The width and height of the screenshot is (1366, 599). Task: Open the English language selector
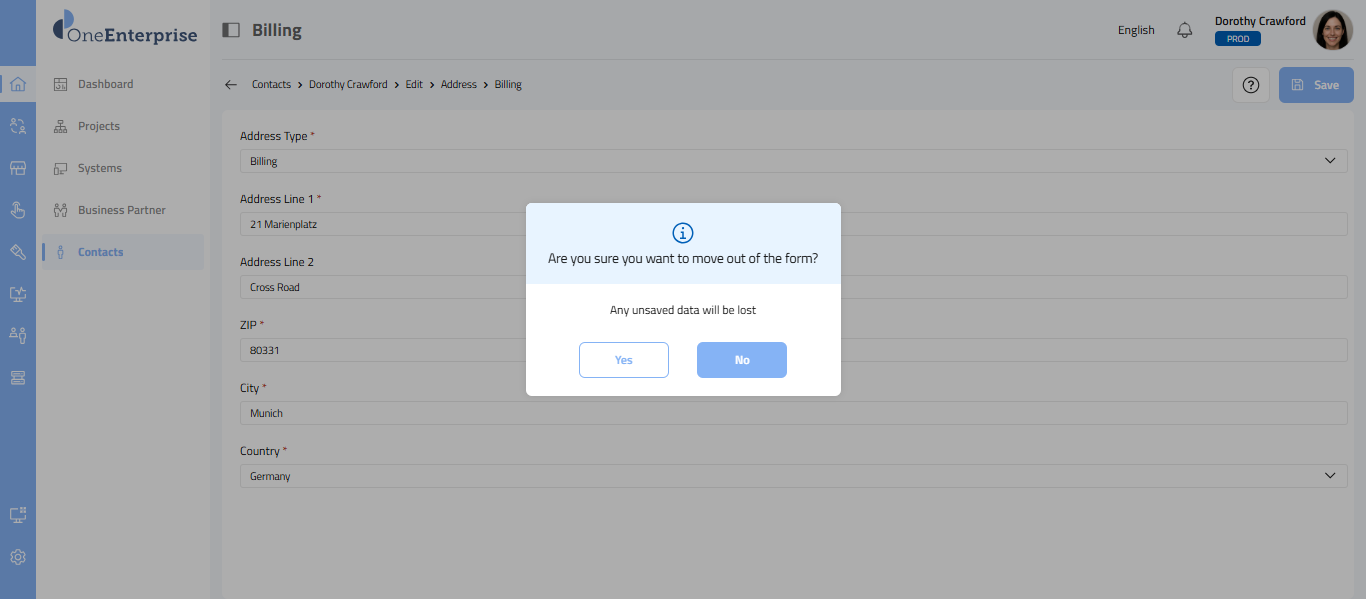(x=1136, y=30)
